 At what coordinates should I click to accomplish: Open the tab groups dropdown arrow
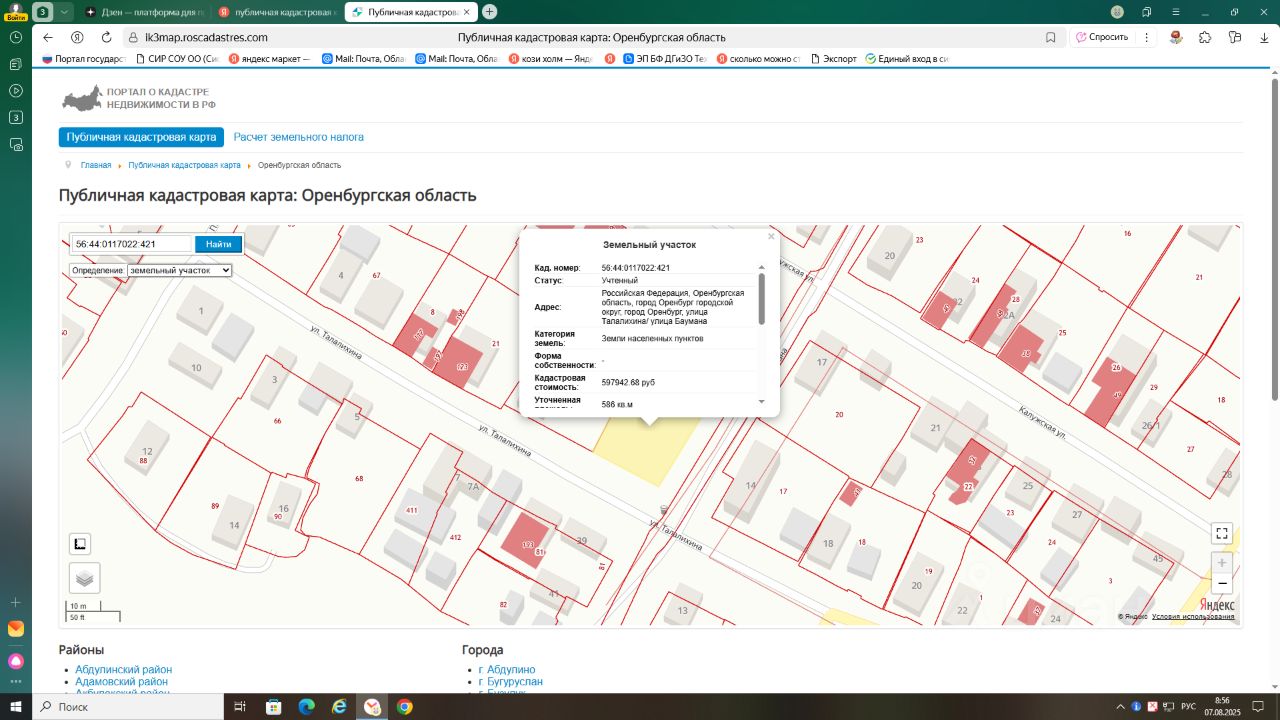[65, 12]
